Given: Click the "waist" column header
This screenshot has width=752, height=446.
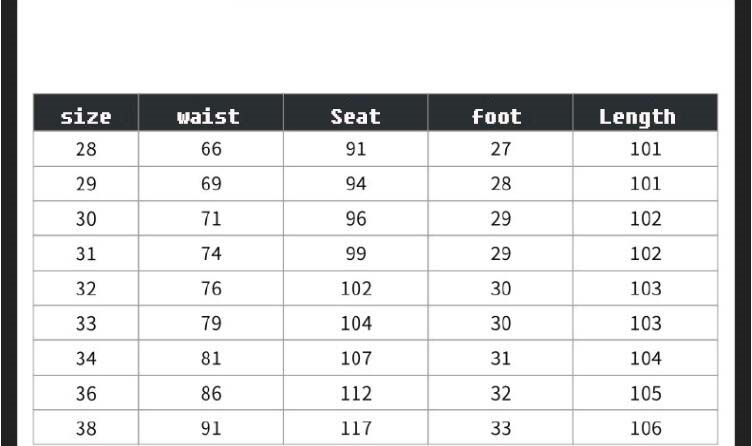Looking at the screenshot, I should 209,116.
